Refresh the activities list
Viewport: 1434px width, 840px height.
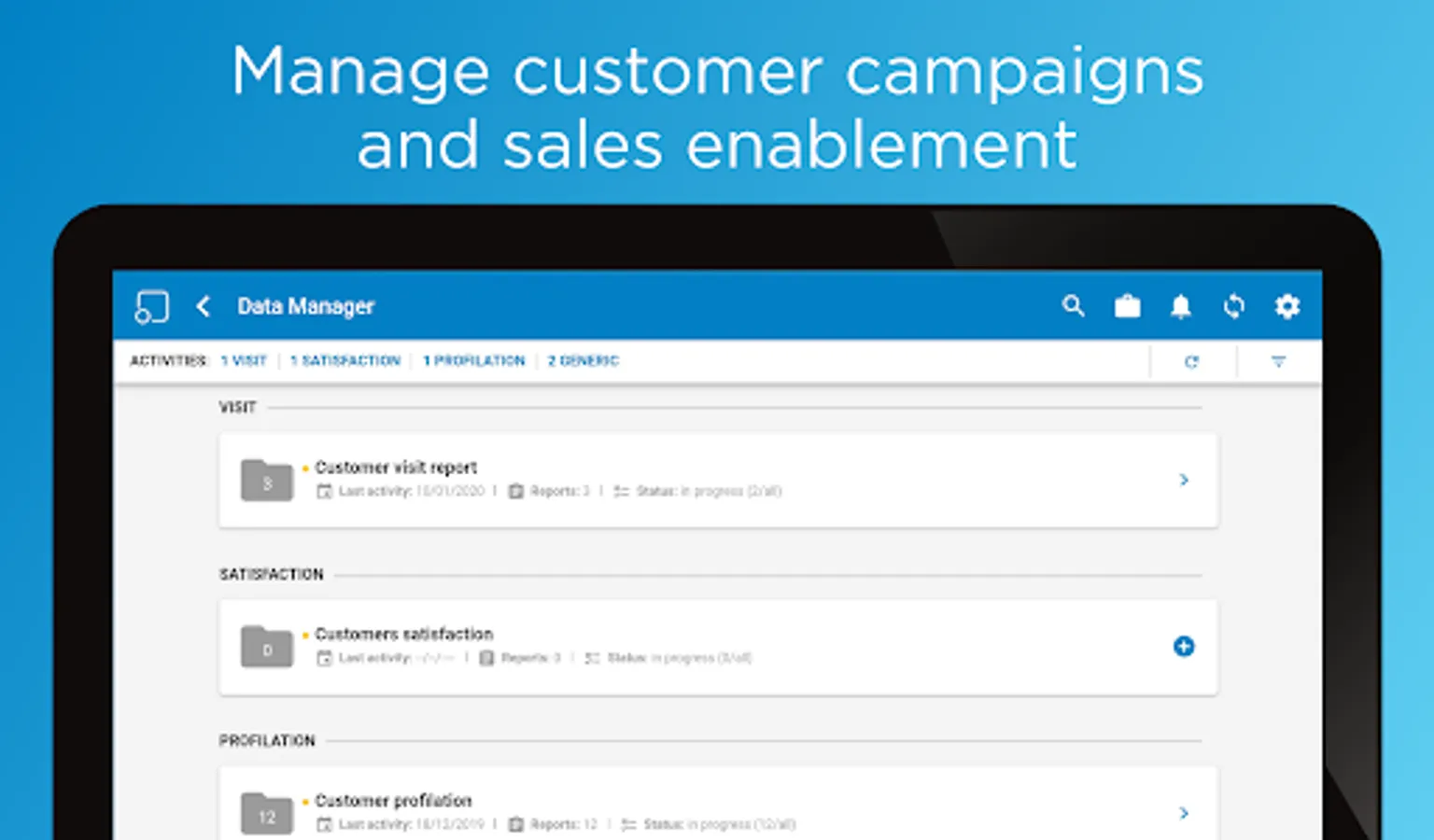(1192, 361)
